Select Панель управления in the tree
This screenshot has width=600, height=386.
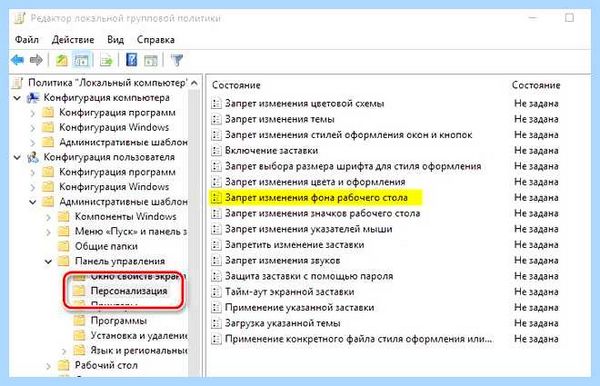coord(120,261)
